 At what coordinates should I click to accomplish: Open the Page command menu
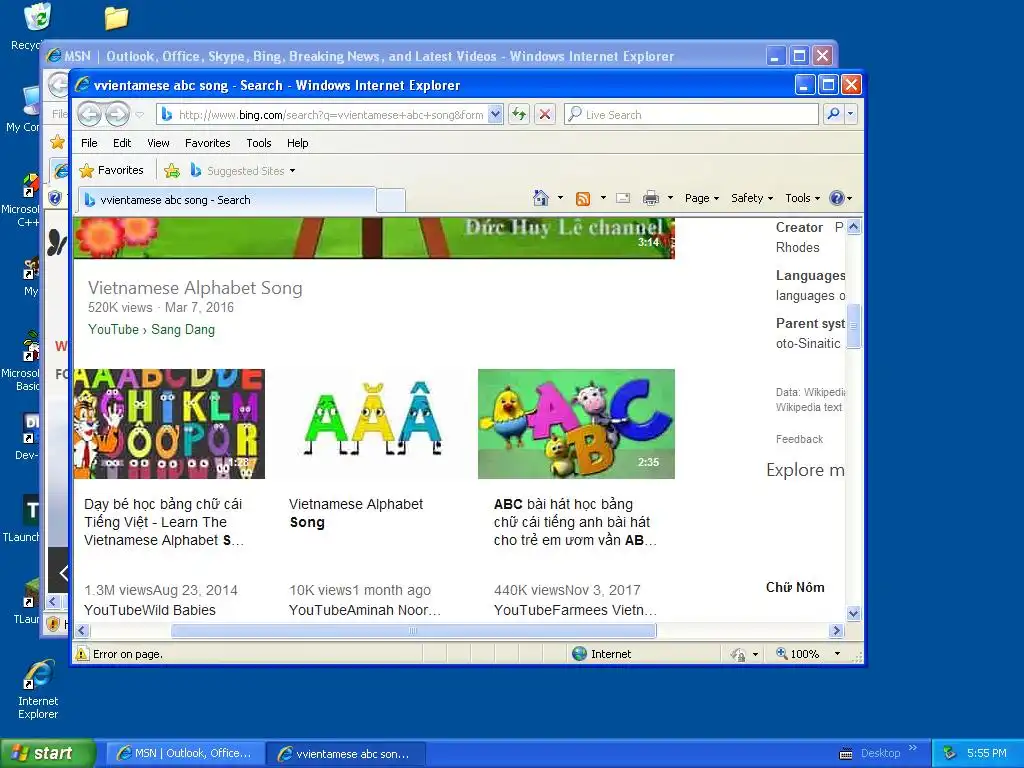(701, 198)
